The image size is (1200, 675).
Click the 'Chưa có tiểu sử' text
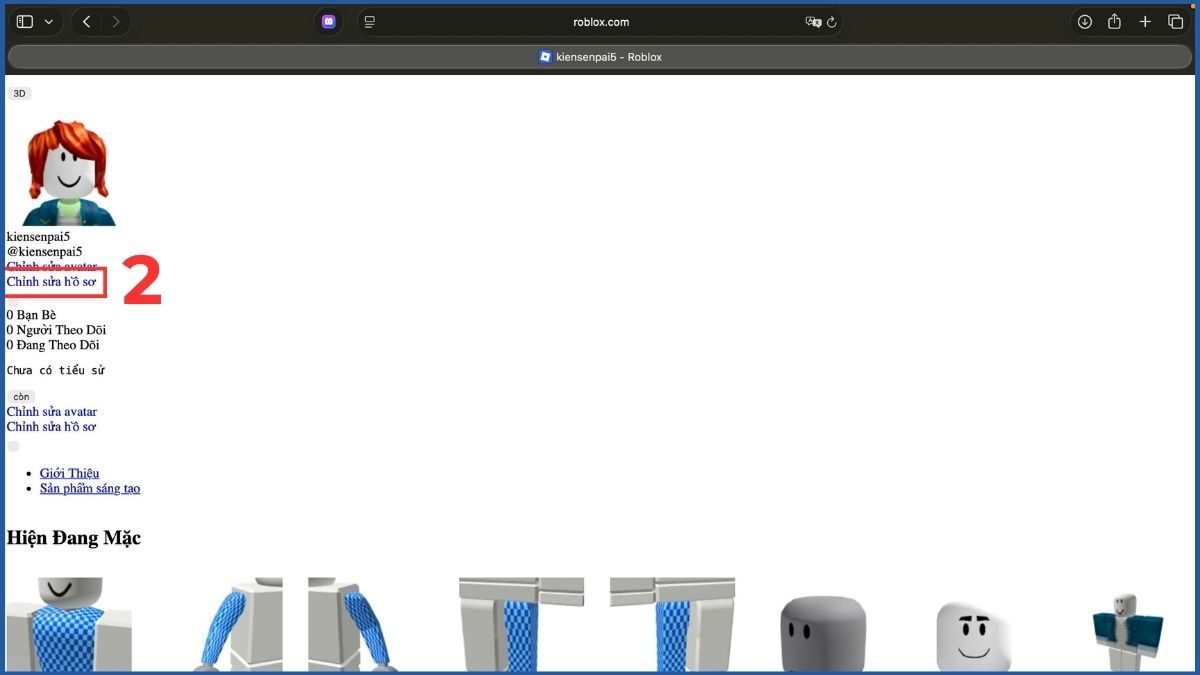click(x=56, y=370)
